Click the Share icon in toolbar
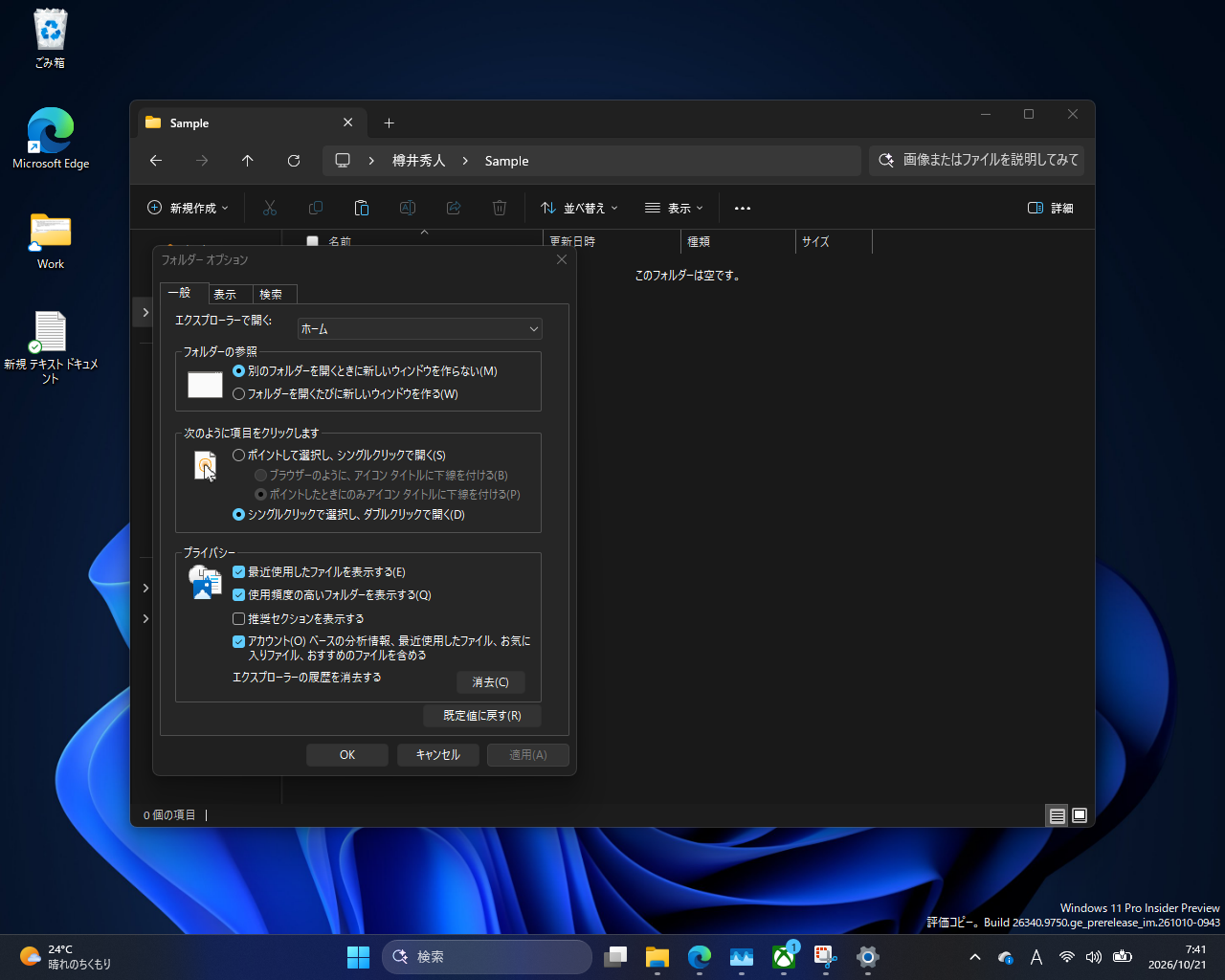Viewport: 1225px width, 980px height. [x=454, y=208]
